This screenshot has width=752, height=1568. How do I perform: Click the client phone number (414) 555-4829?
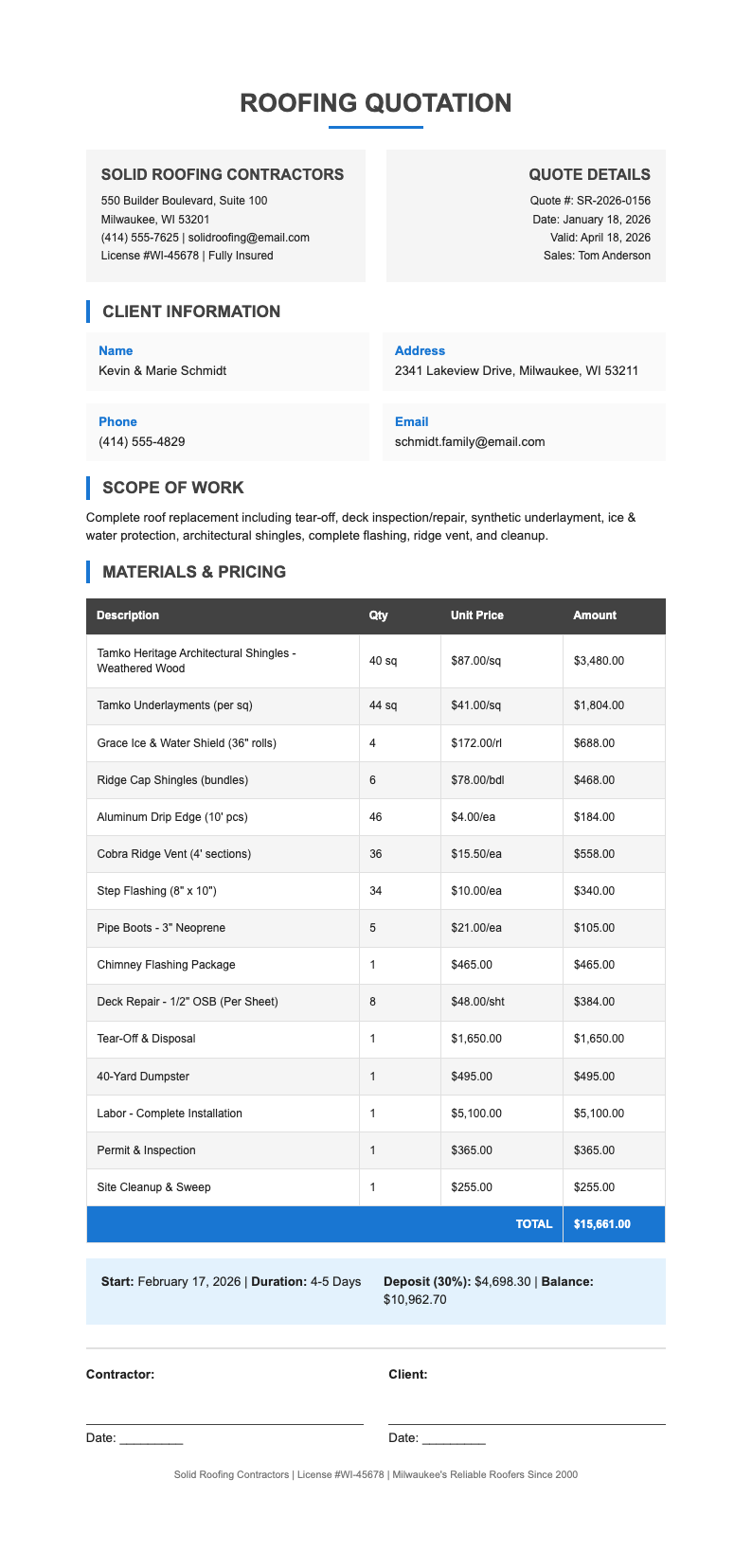pos(141,442)
